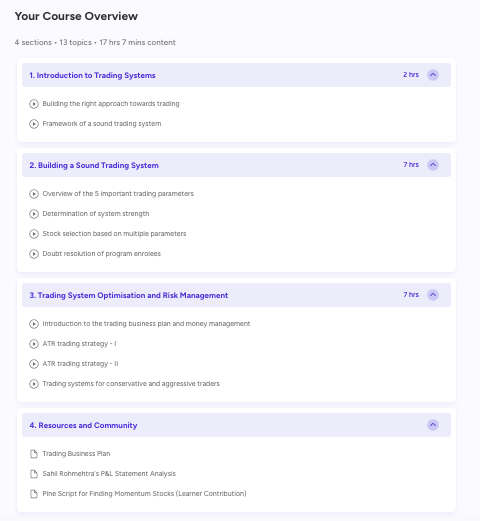
Task: Collapse Building a Sound Trading System chevron
Action: [x=433, y=165]
